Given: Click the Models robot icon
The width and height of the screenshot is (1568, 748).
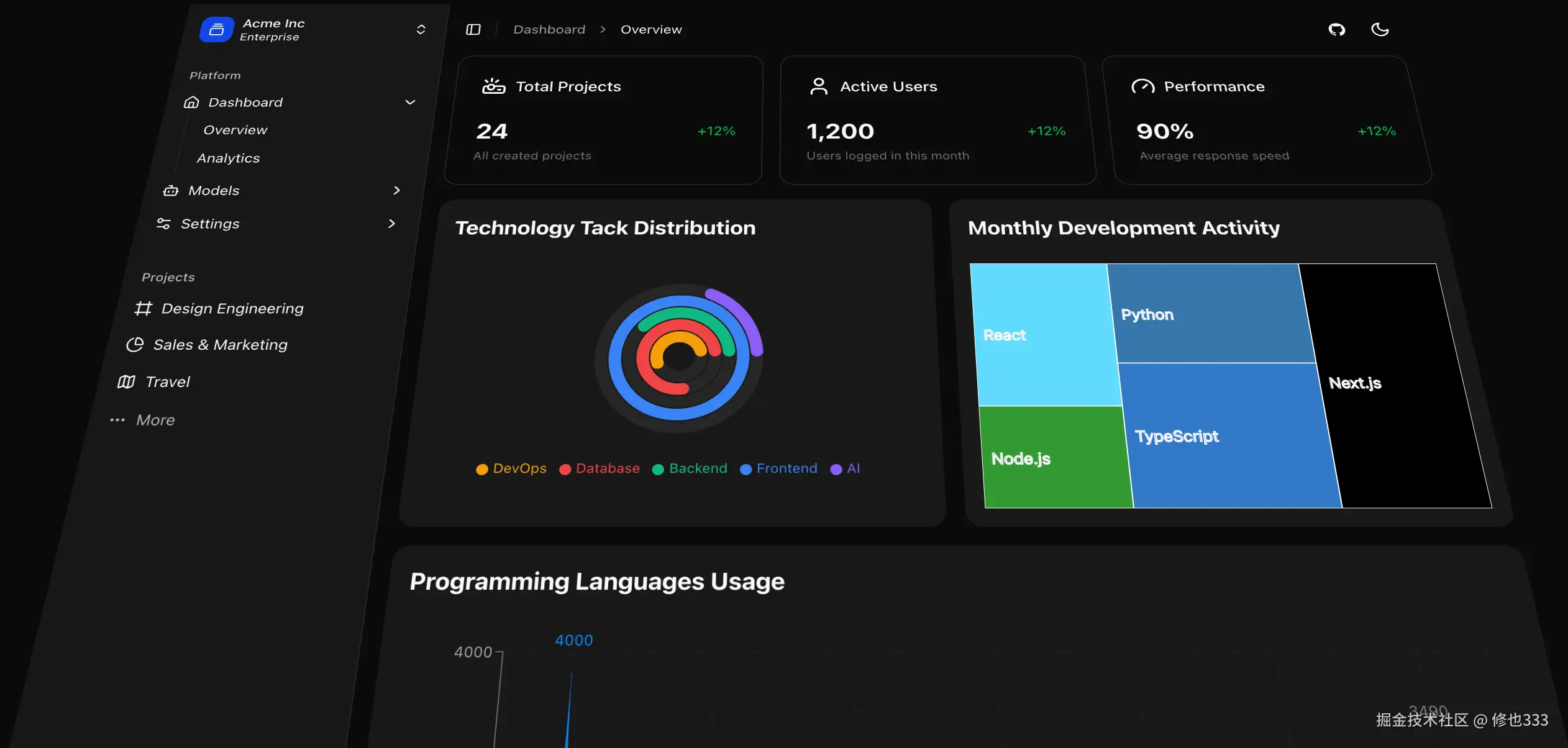Looking at the screenshot, I should [x=171, y=190].
